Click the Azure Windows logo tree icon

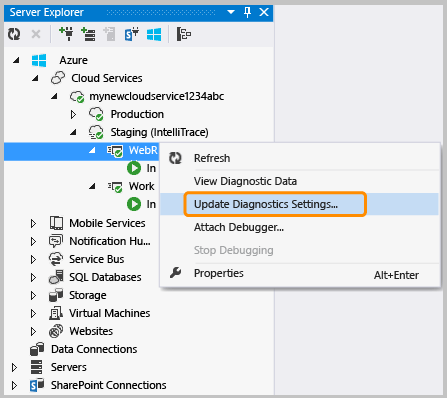[x=39, y=60]
